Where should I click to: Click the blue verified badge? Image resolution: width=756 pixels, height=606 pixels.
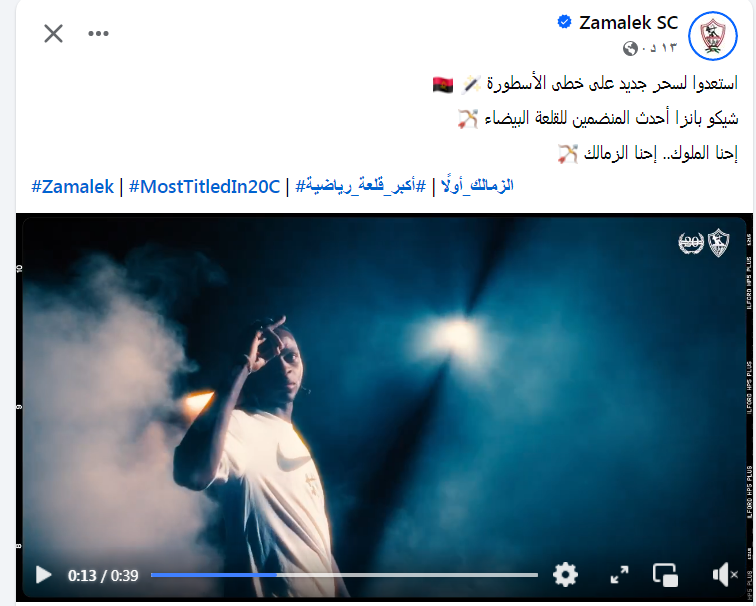tap(564, 22)
